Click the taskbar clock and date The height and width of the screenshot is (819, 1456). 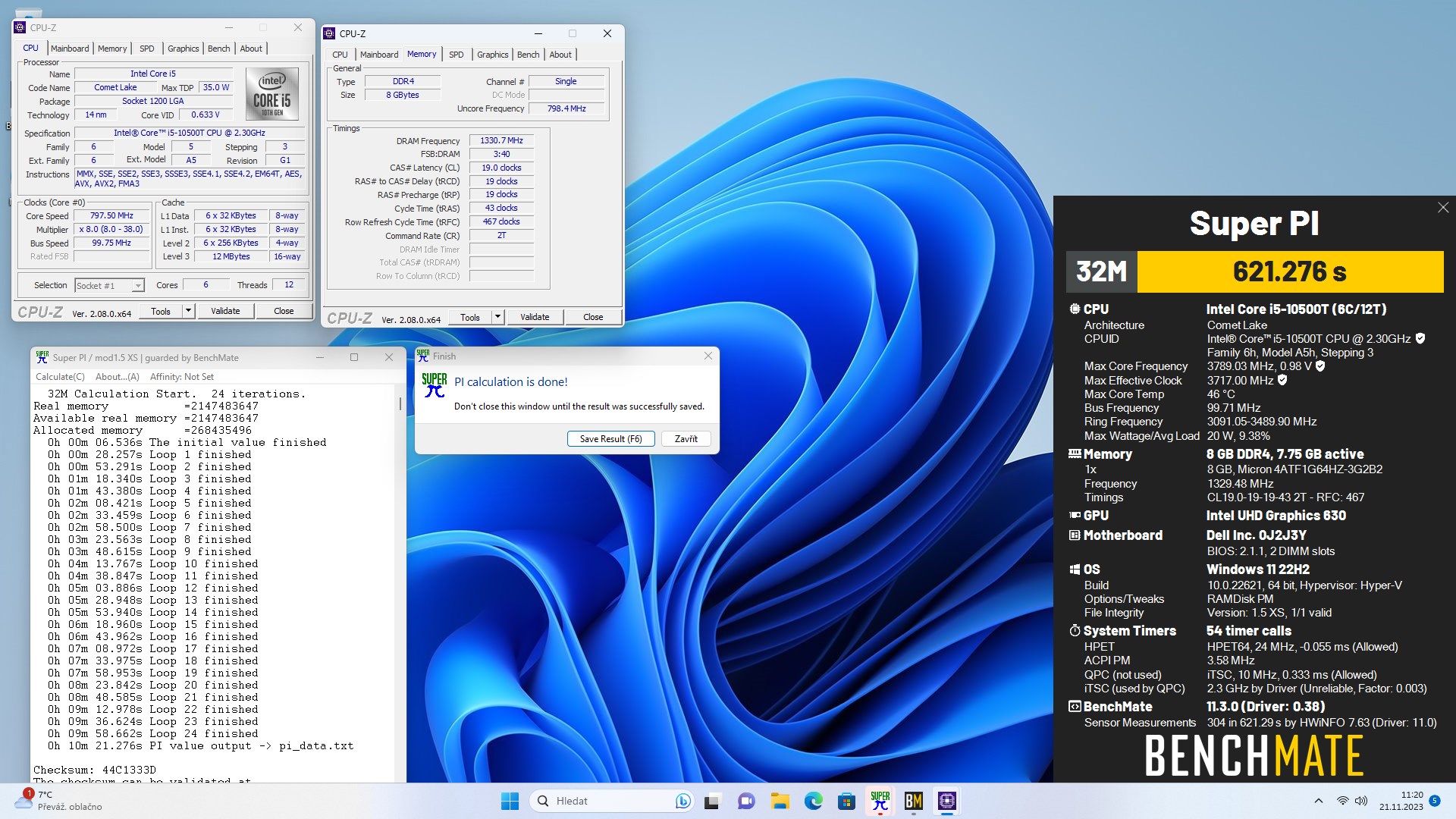1401,801
